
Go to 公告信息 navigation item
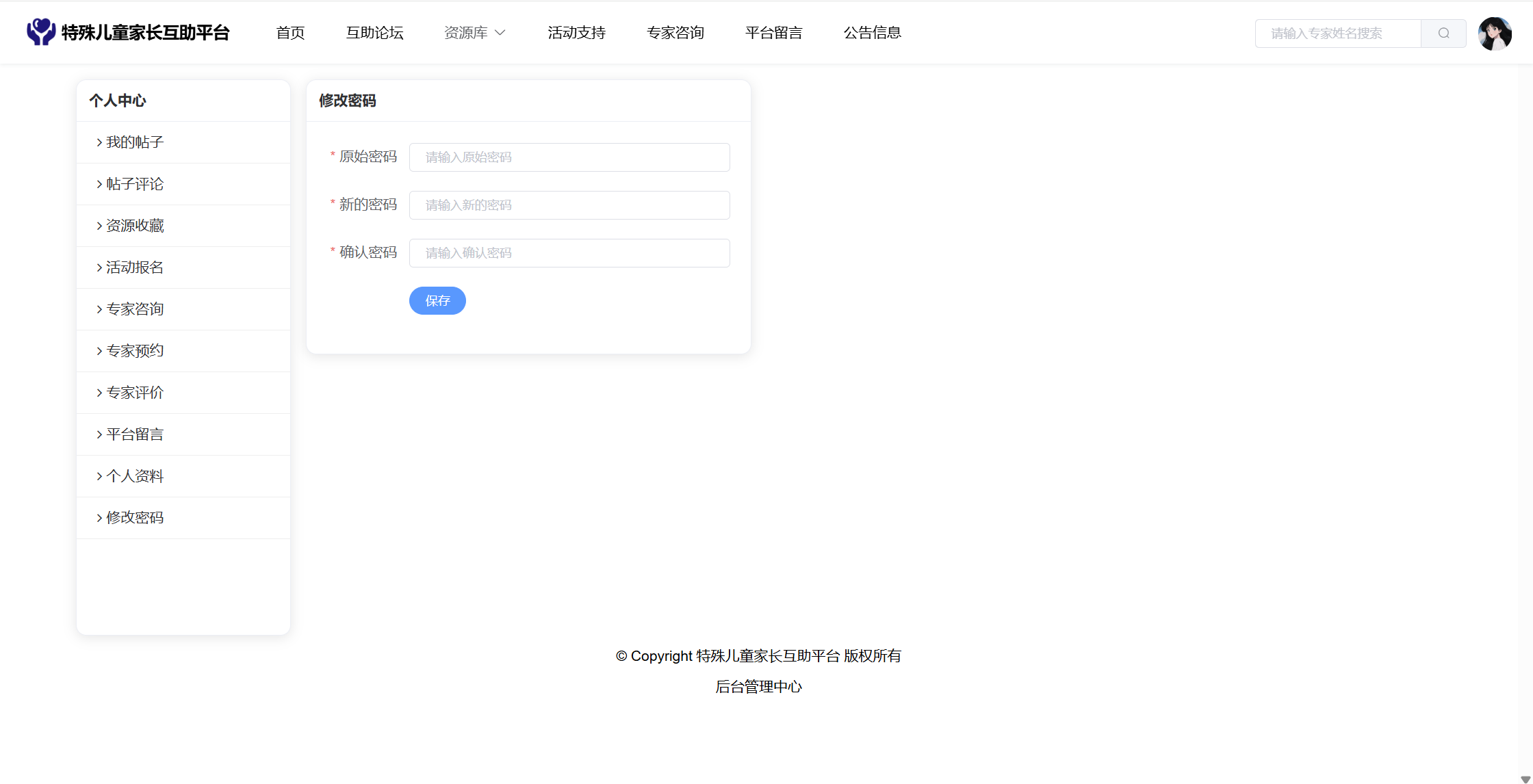pos(872,33)
